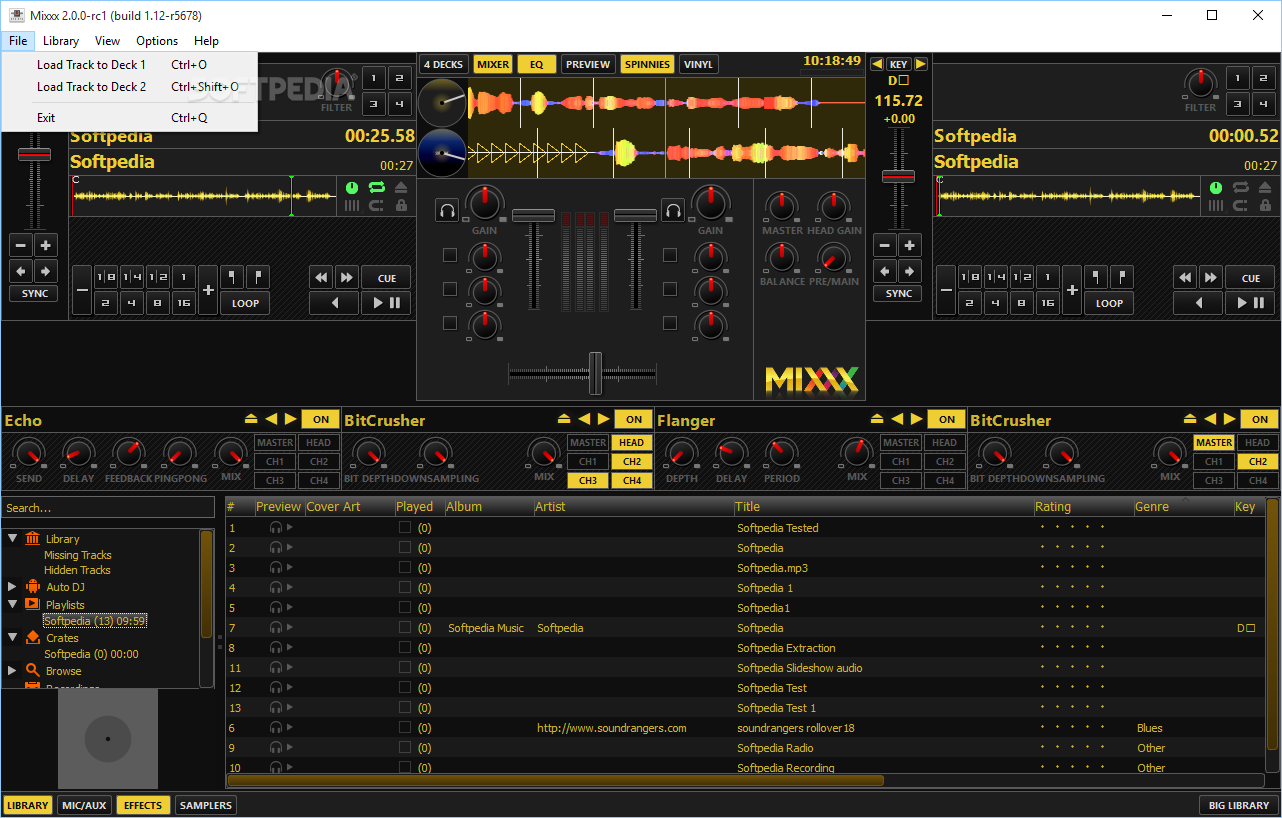Click the left deck LOOP button

click(245, 303)
